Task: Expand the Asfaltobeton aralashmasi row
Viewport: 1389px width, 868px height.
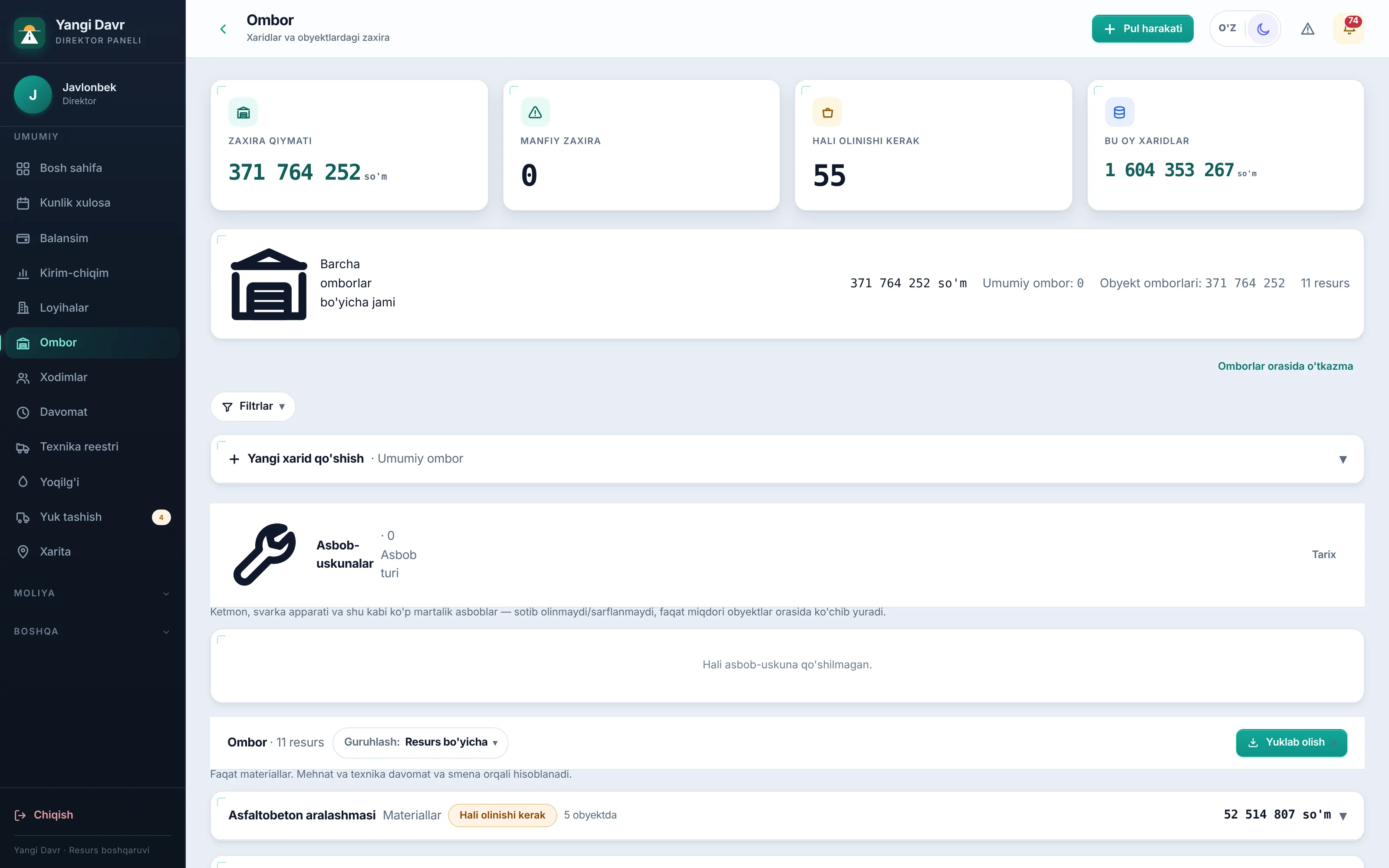Action: tap(787, 815)
